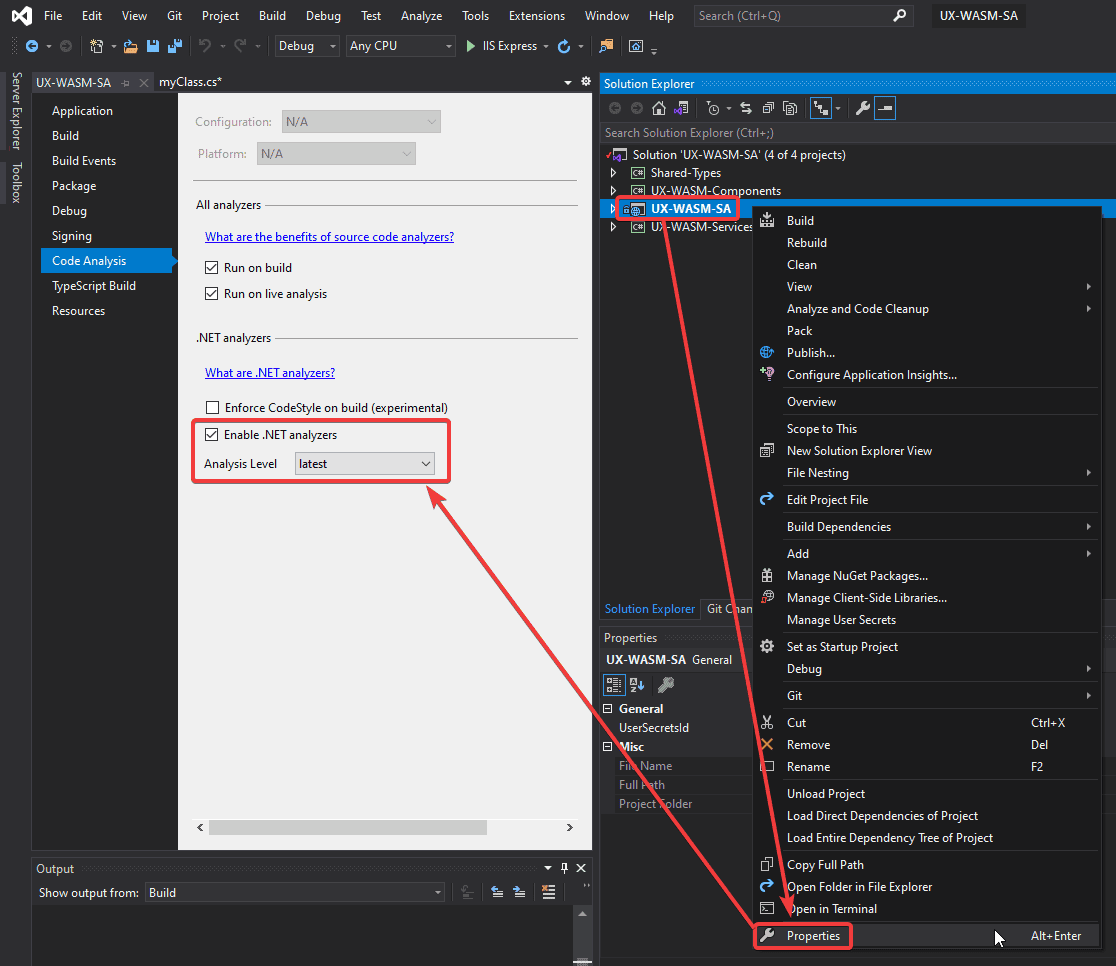Screen dimensions: 1116x966
Task: Click the horizontal scrollbar thumb in properties page
Action: click(347, 827)
